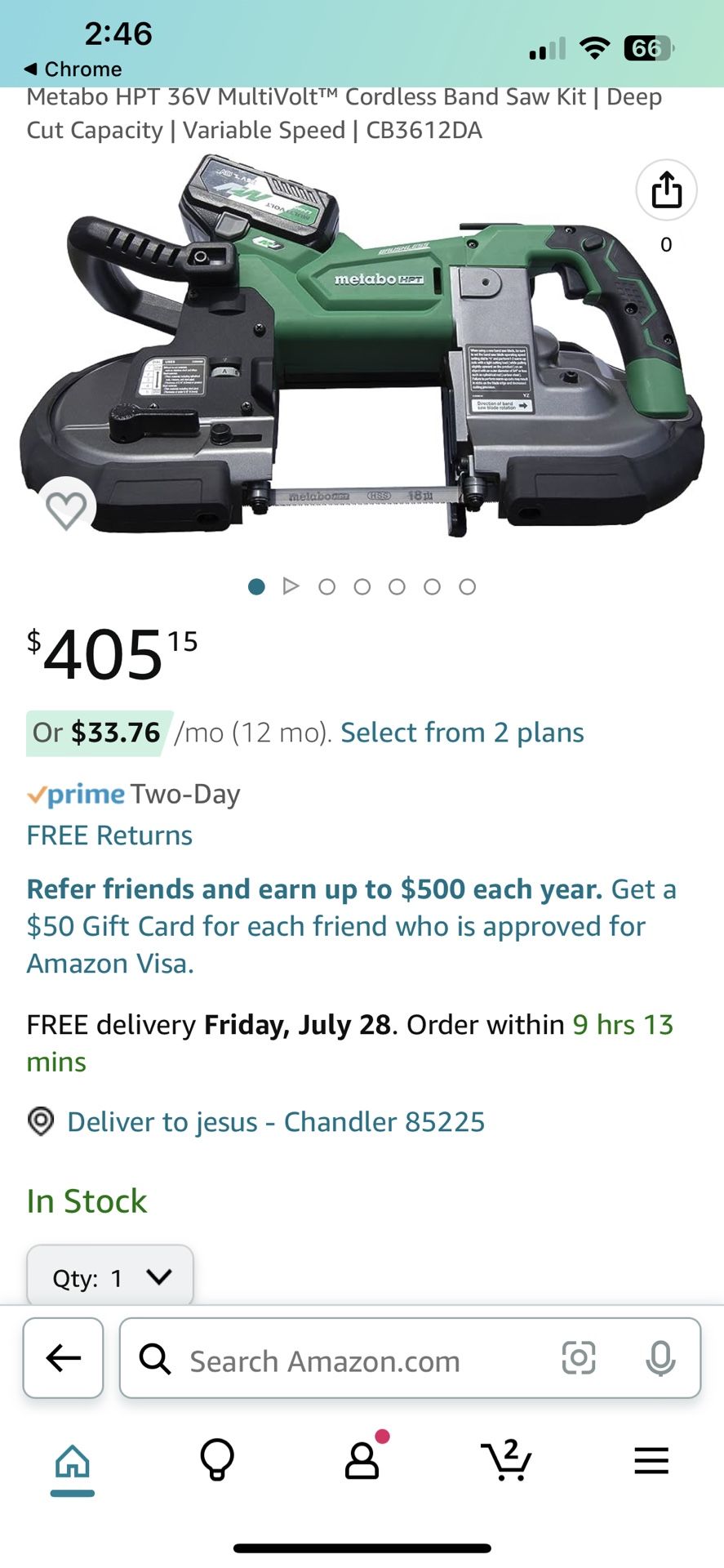Image resolution: width=724 pixels, height=1568 pixels.
Task: Tap the share icon on product image
Action: 666,190
